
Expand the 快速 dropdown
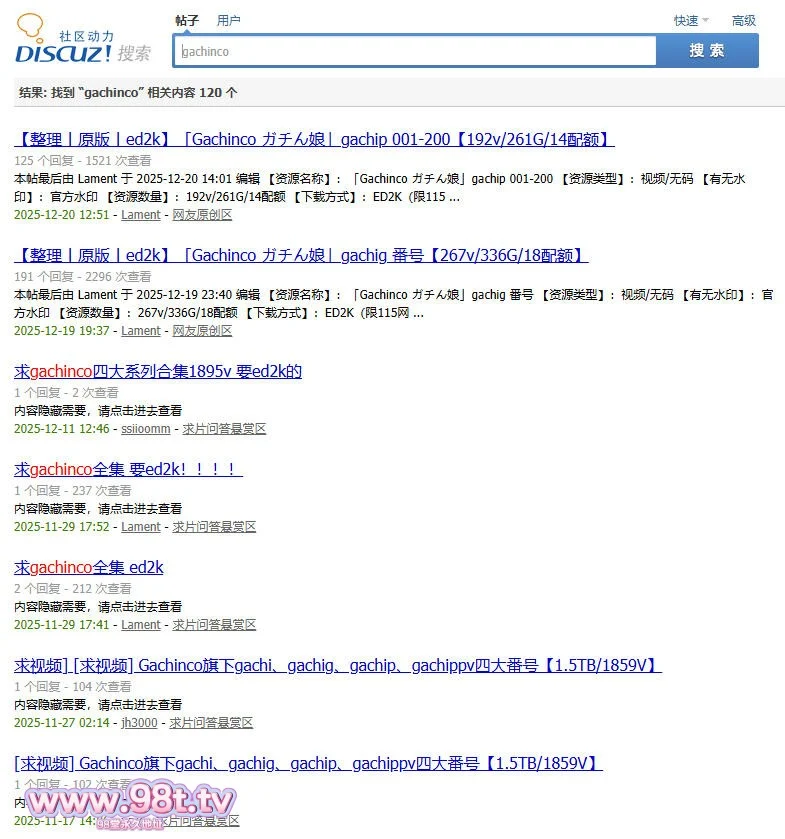click(x=690, y=20)
